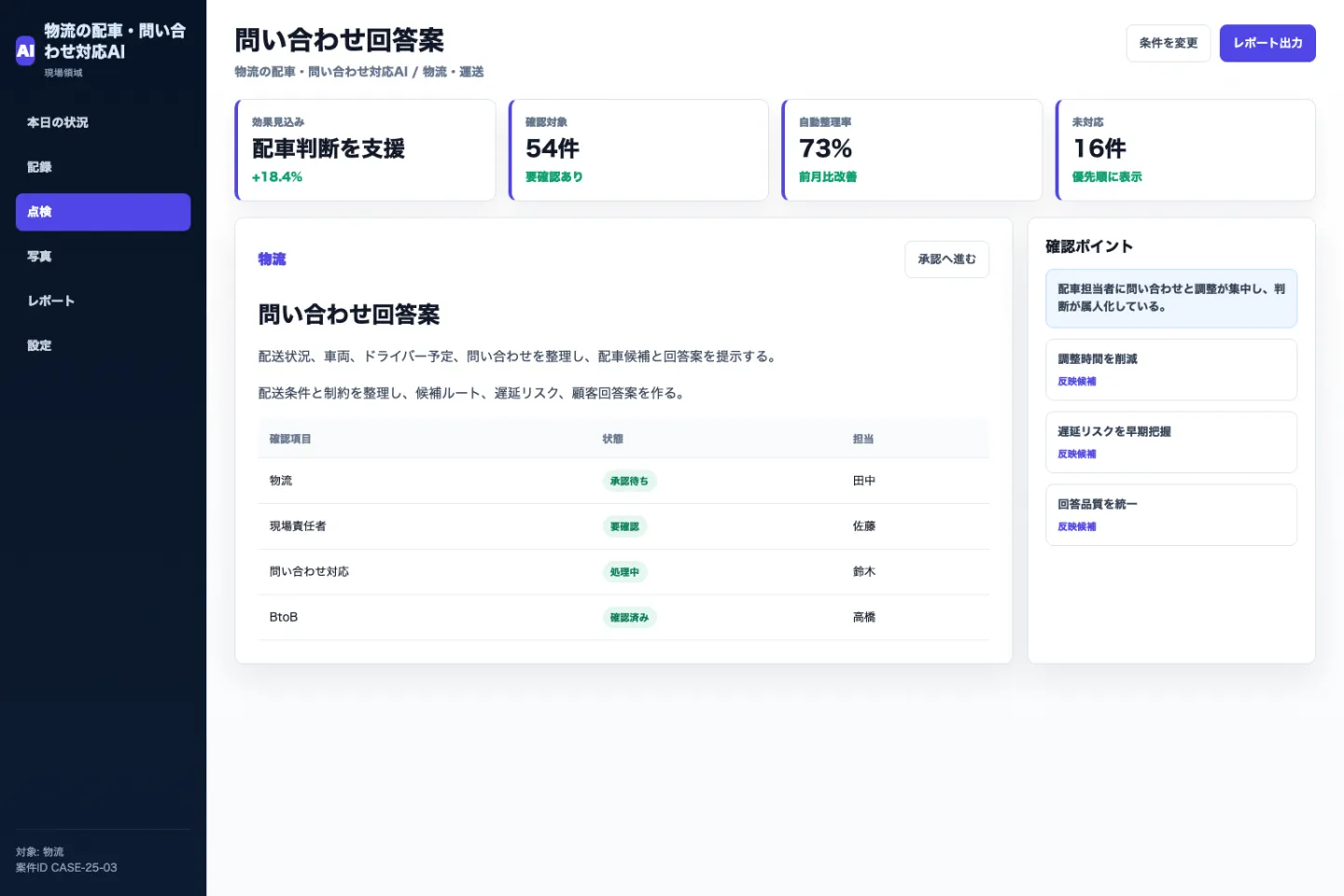
Task: Click the 前月比改善 label
Action: tap(828, 177)
